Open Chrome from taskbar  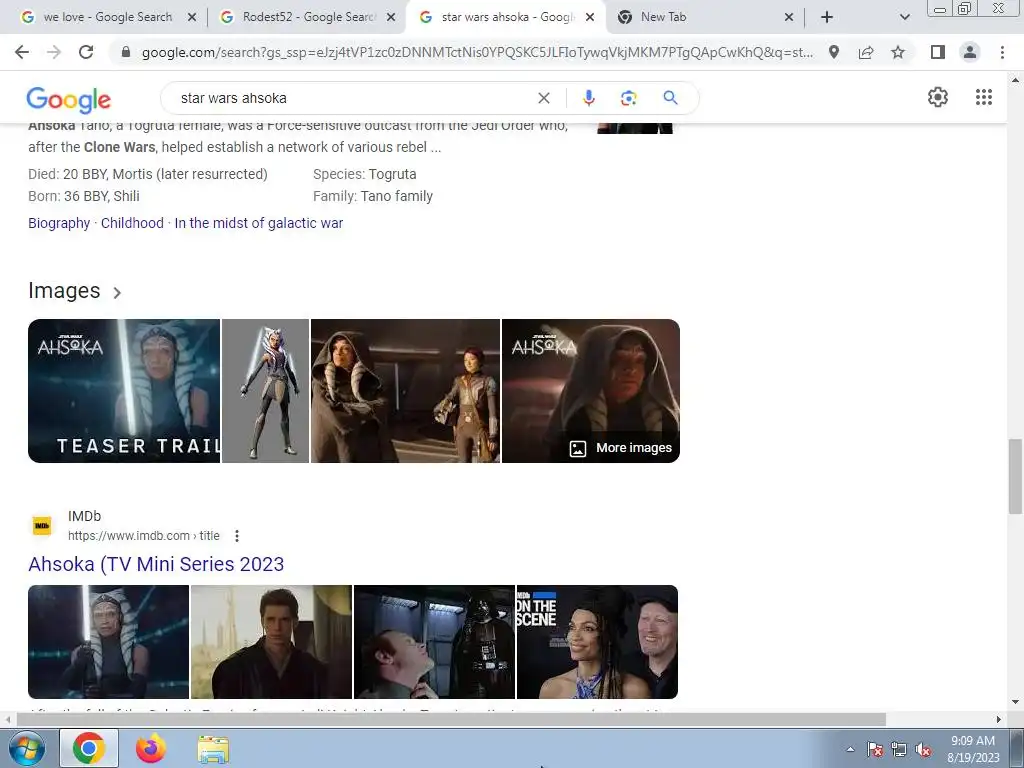point(89,749)
